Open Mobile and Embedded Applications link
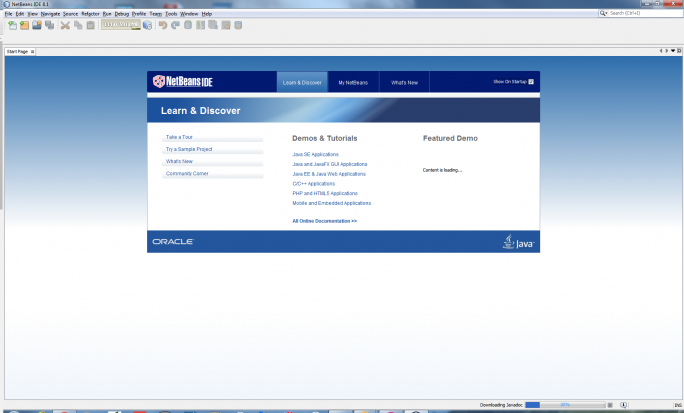Viewport: 684px width, 413px height. 332,203
